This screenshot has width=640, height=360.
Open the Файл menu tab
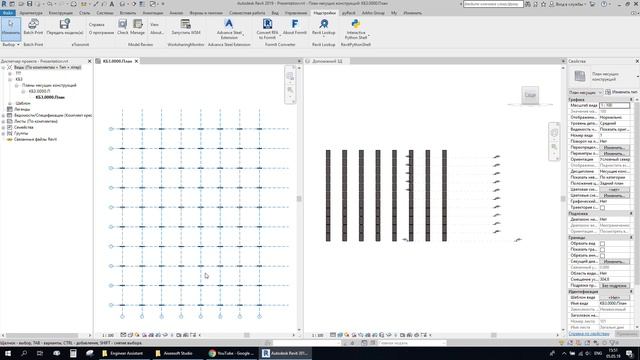click(x=8, y=13)
